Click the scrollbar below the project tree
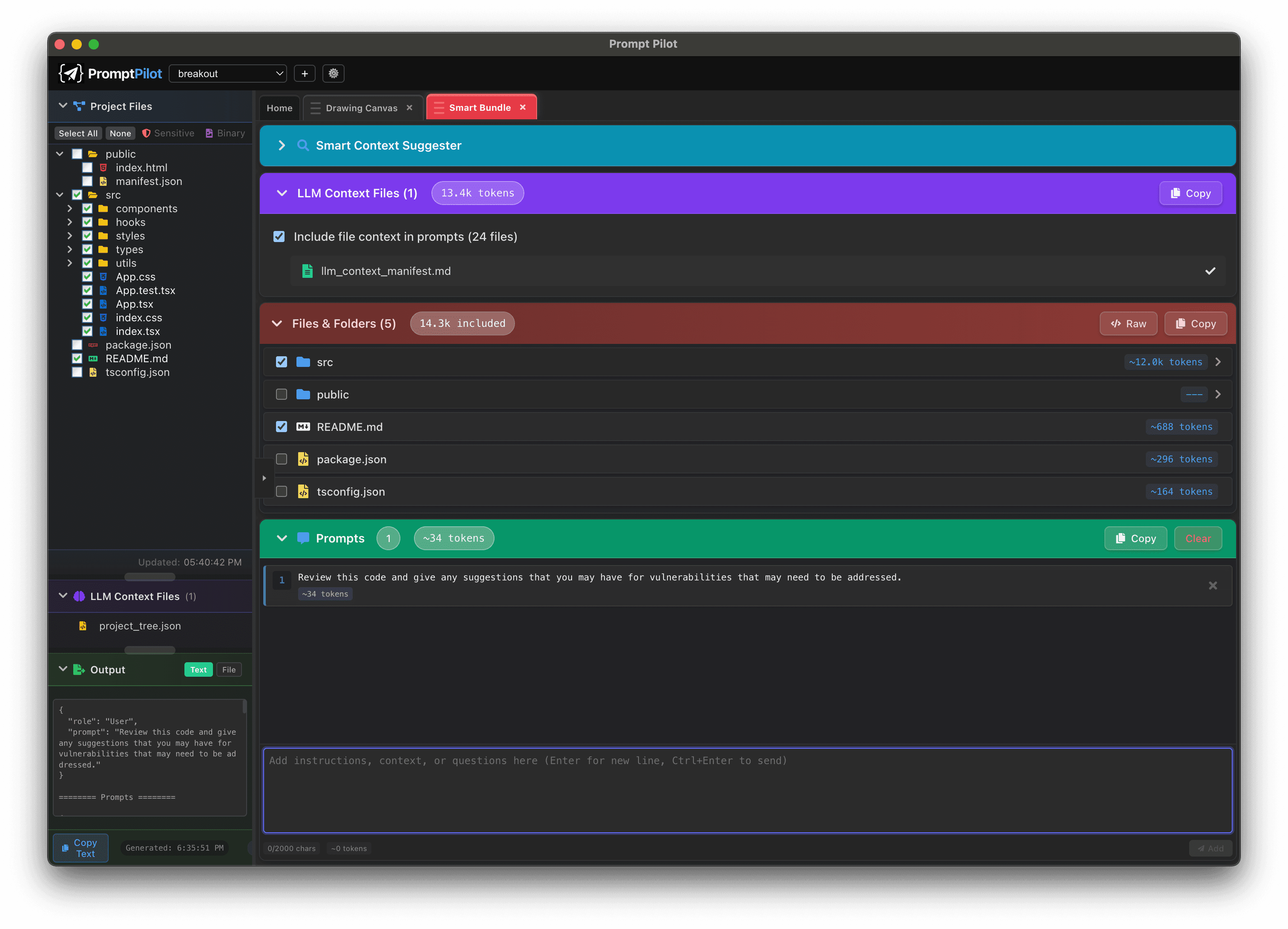Image resolution: width=1288 pixels, height=929 pixels. [150, 577]
